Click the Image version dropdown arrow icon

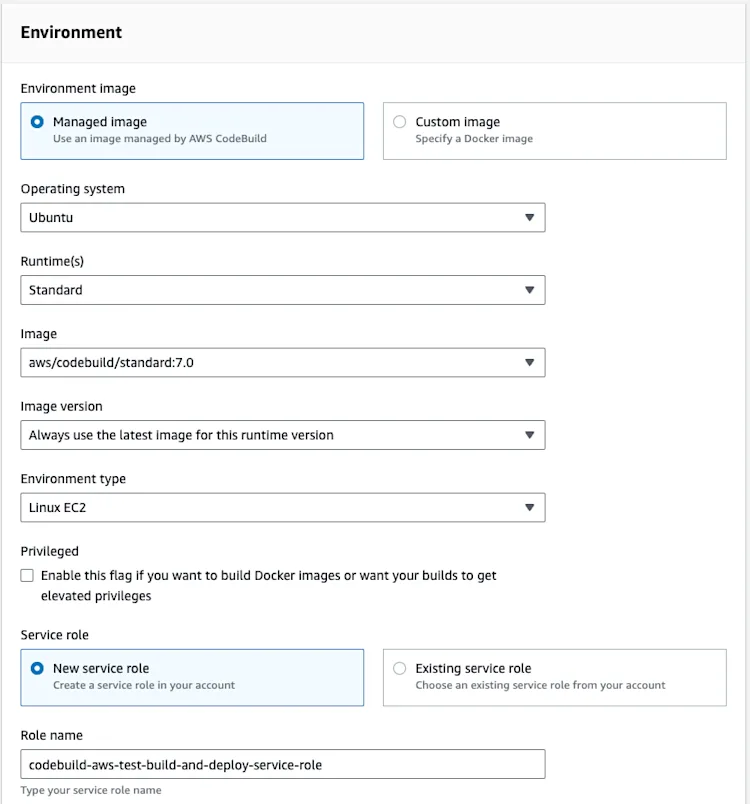tap(529, 435)
